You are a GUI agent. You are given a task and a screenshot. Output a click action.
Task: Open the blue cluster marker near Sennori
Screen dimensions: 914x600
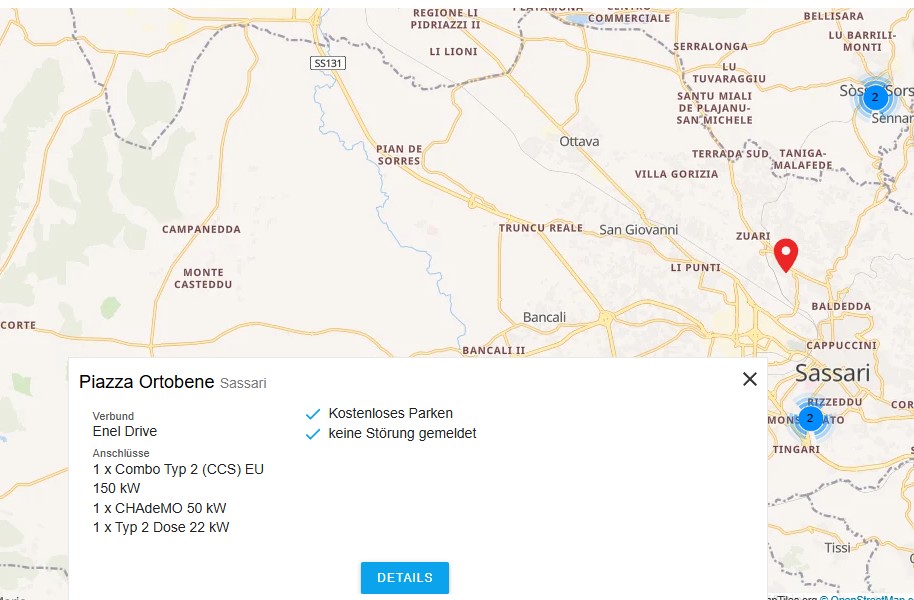point(874,97)
